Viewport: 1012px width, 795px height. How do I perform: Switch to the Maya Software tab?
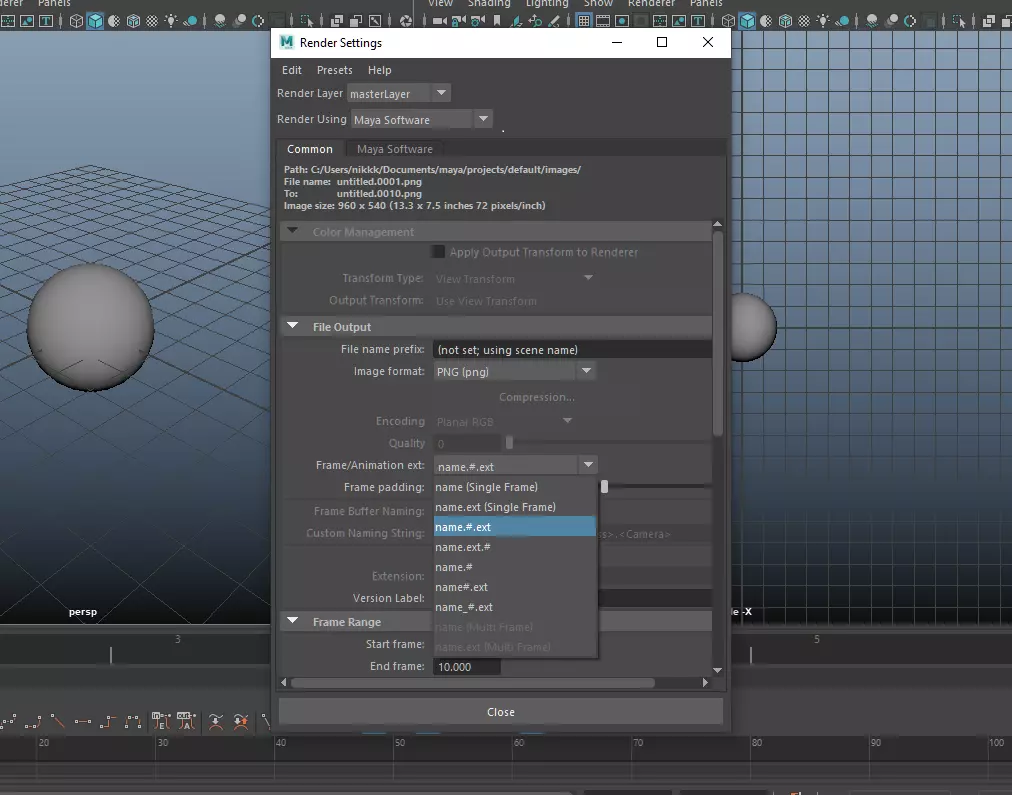[394, 149]
